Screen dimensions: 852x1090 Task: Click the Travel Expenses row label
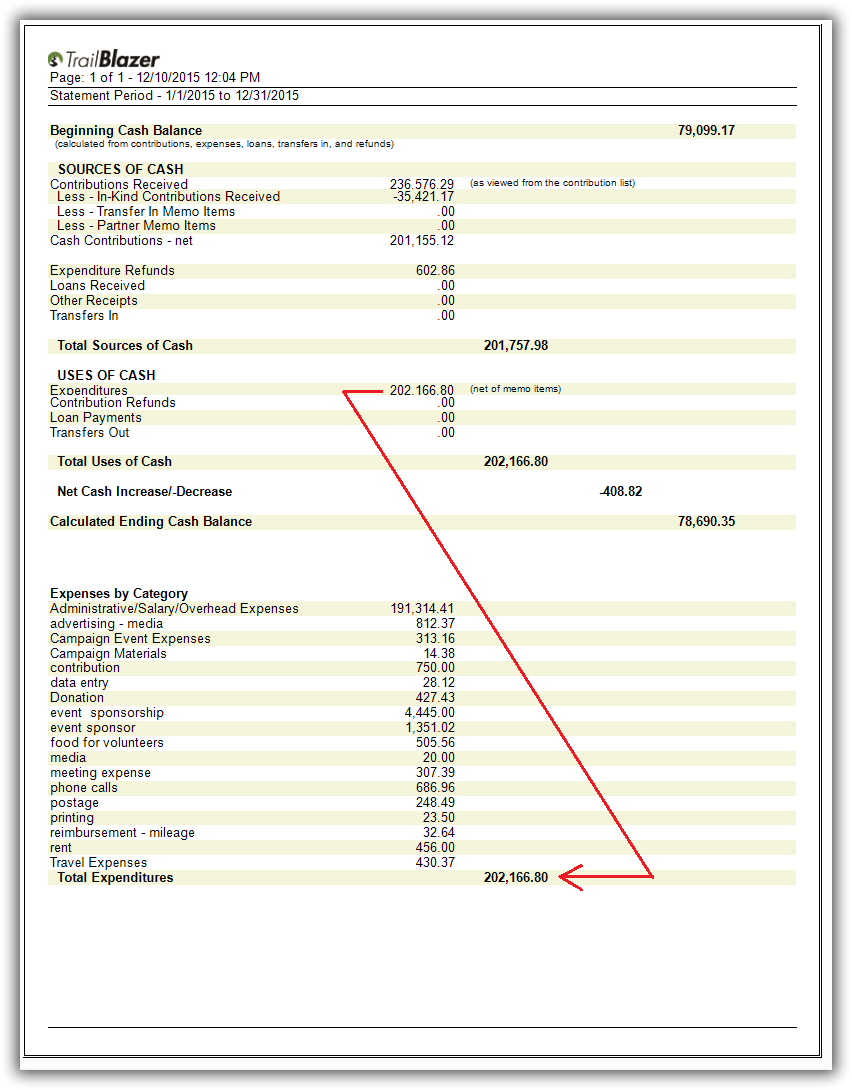[98, 863]
